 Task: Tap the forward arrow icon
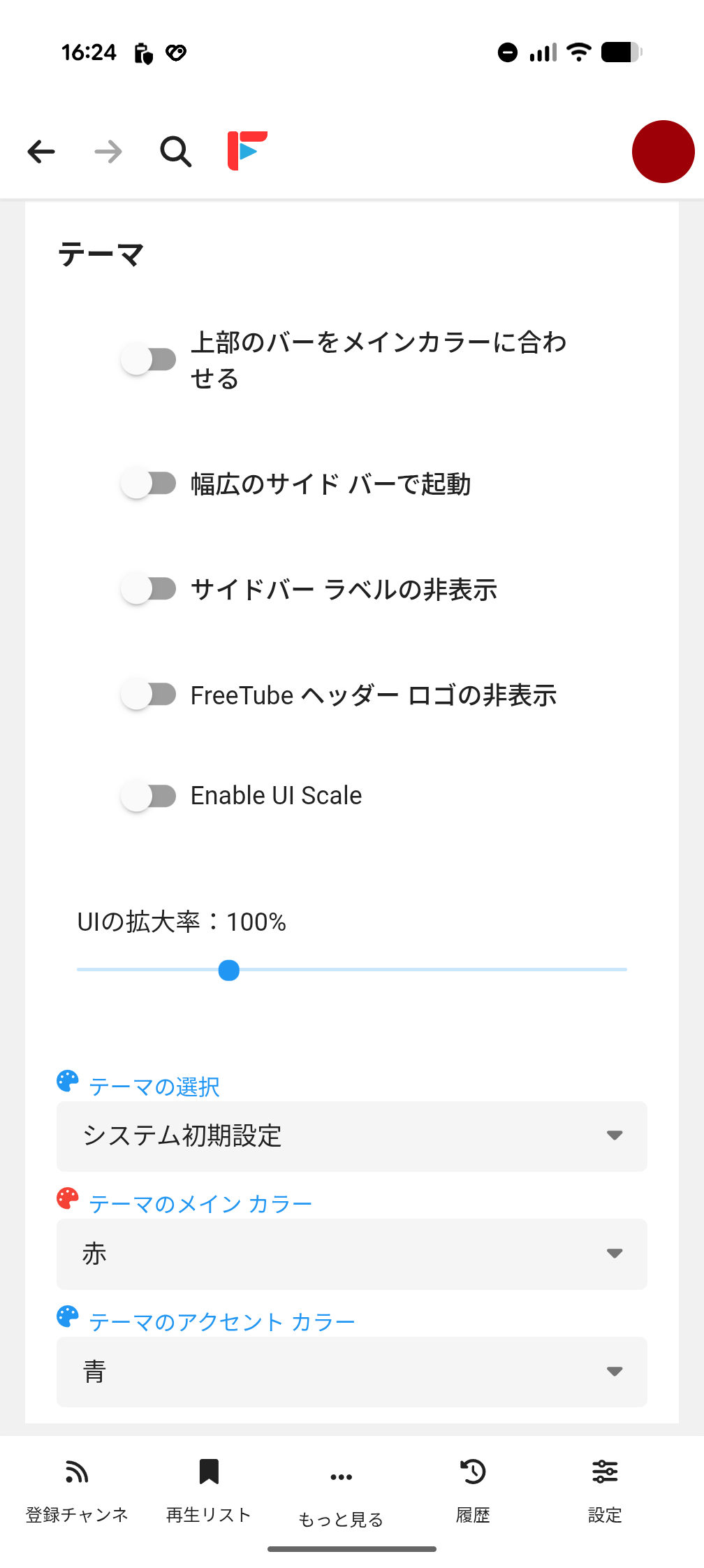[108, 152]
